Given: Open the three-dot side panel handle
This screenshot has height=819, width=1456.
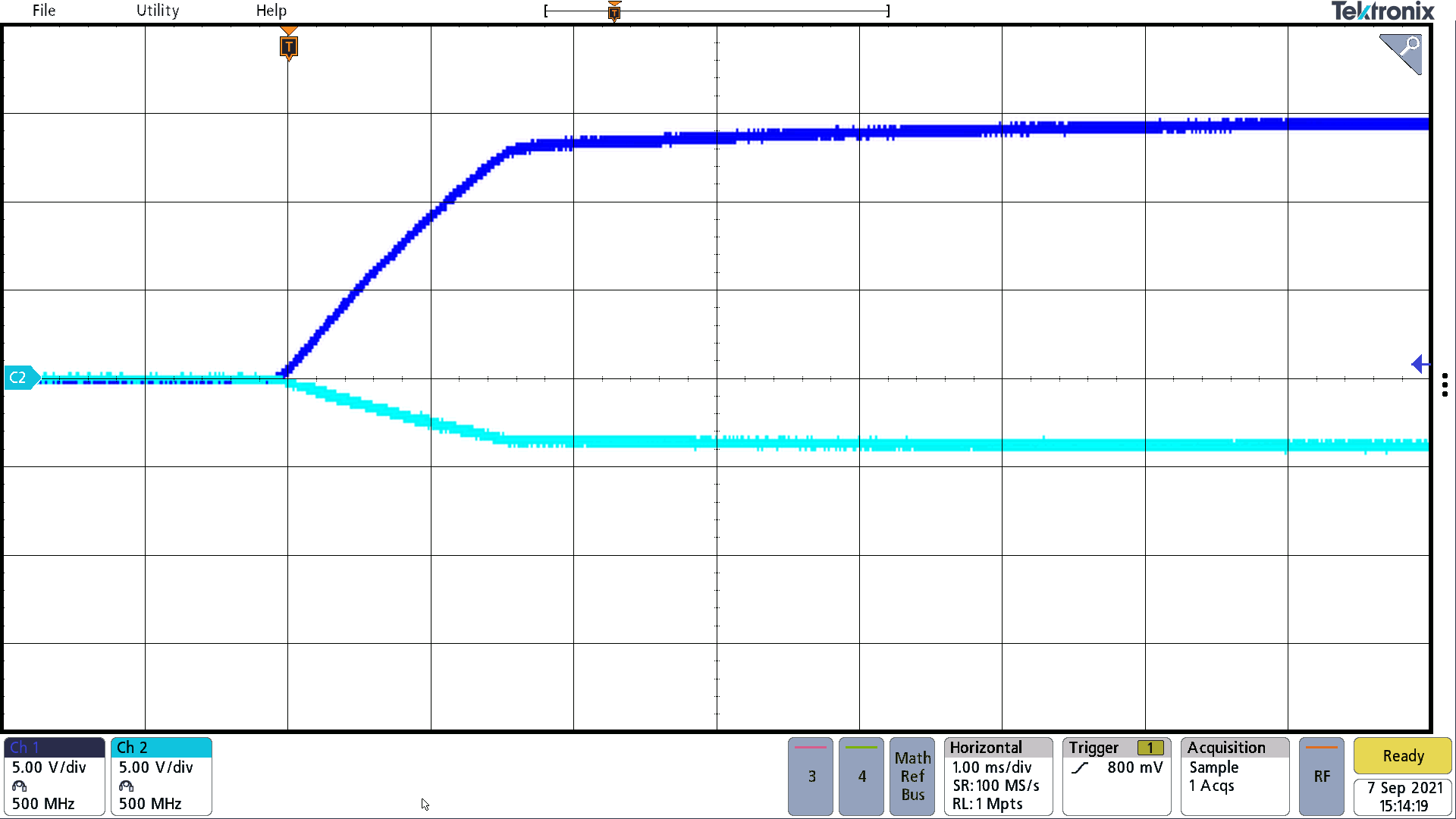Looking at the screenshot, I should point(1445,384).
